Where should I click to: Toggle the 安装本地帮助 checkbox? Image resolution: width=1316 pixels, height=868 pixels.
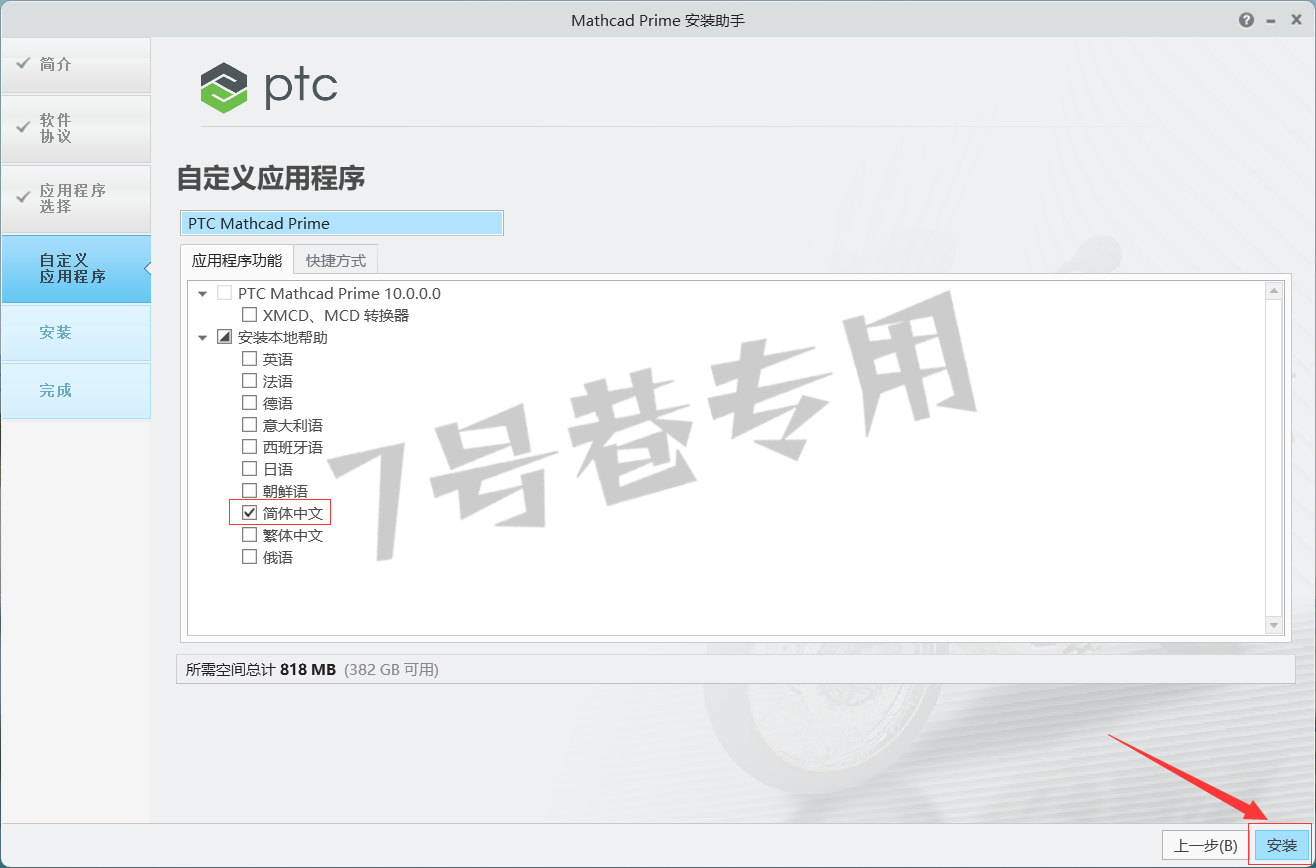pyautogui.click(x=224, y=337)
